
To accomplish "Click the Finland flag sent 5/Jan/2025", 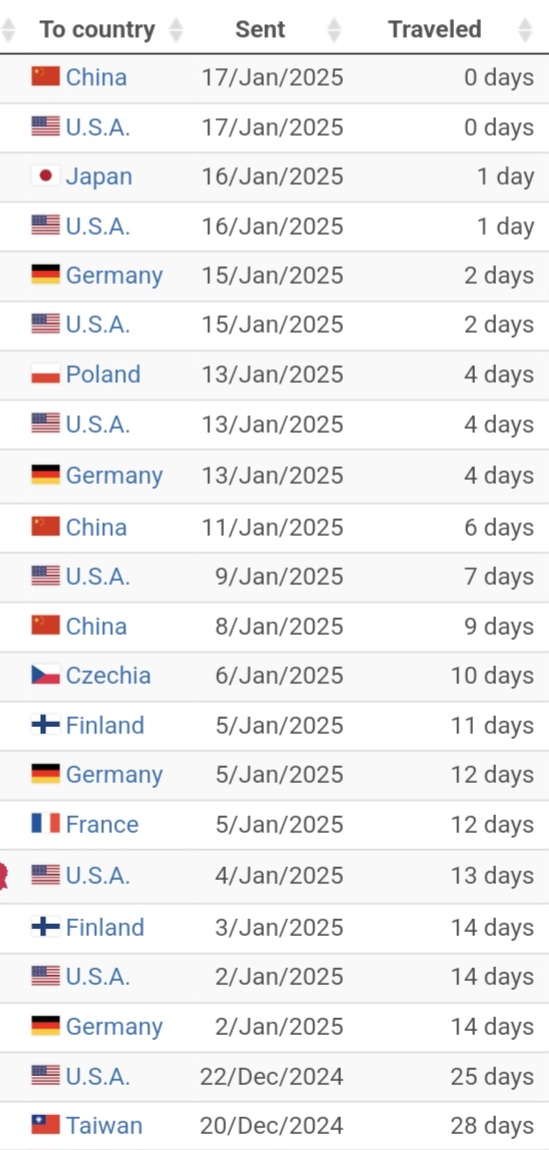I will [x=45, y=725].
